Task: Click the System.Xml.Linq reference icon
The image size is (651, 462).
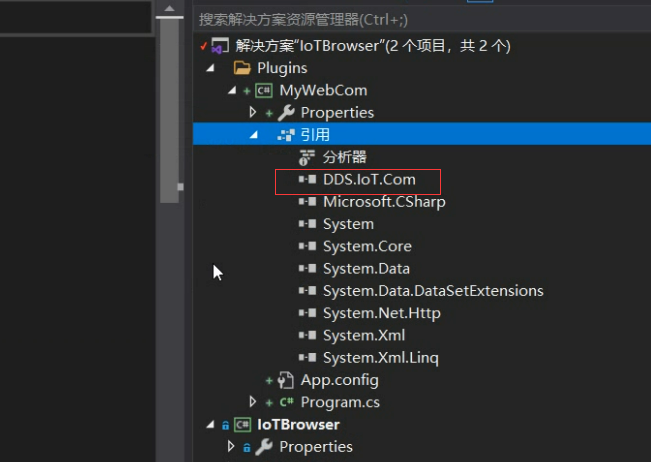Action: [307, 357]
